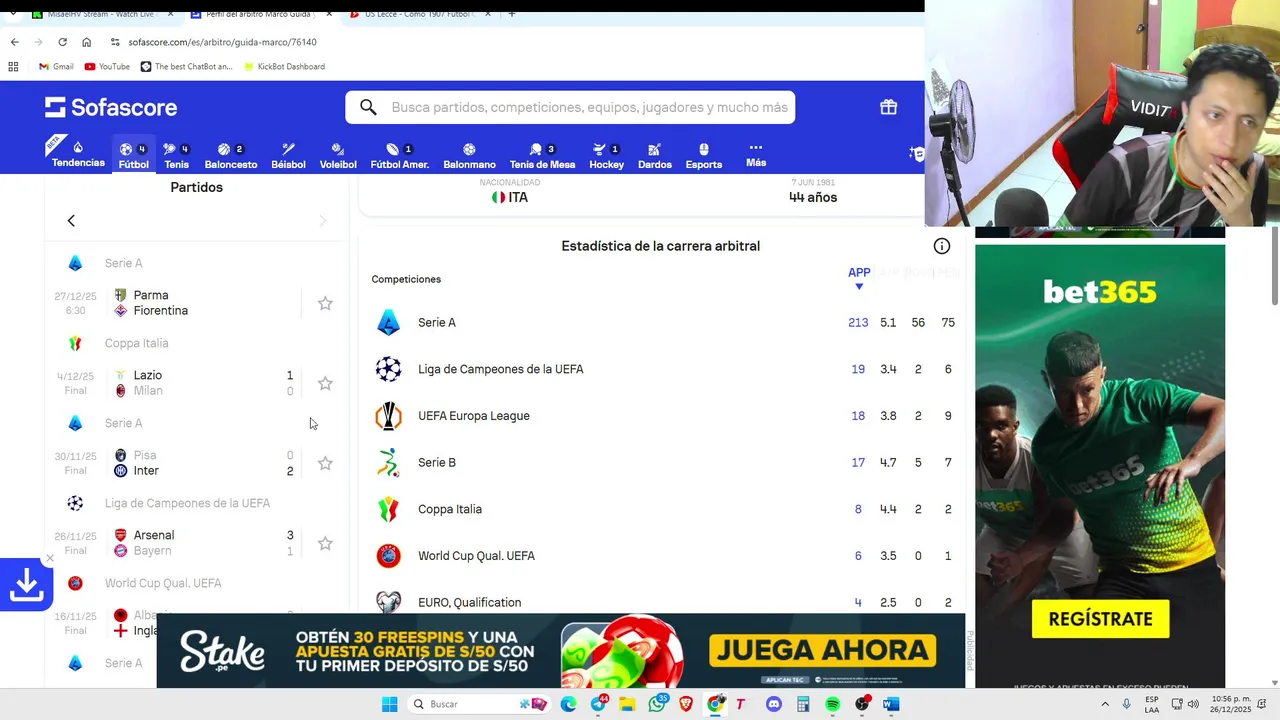Open a new browser tab

[512, 14]
